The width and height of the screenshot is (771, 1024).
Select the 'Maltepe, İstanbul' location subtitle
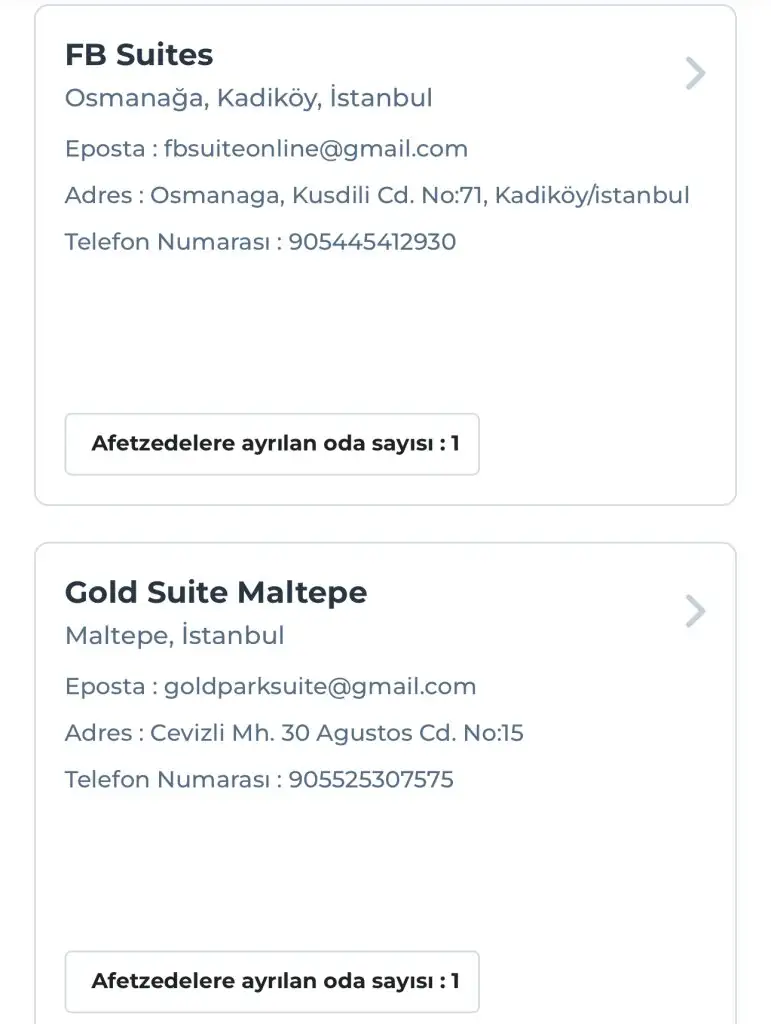tap(175, 636)
